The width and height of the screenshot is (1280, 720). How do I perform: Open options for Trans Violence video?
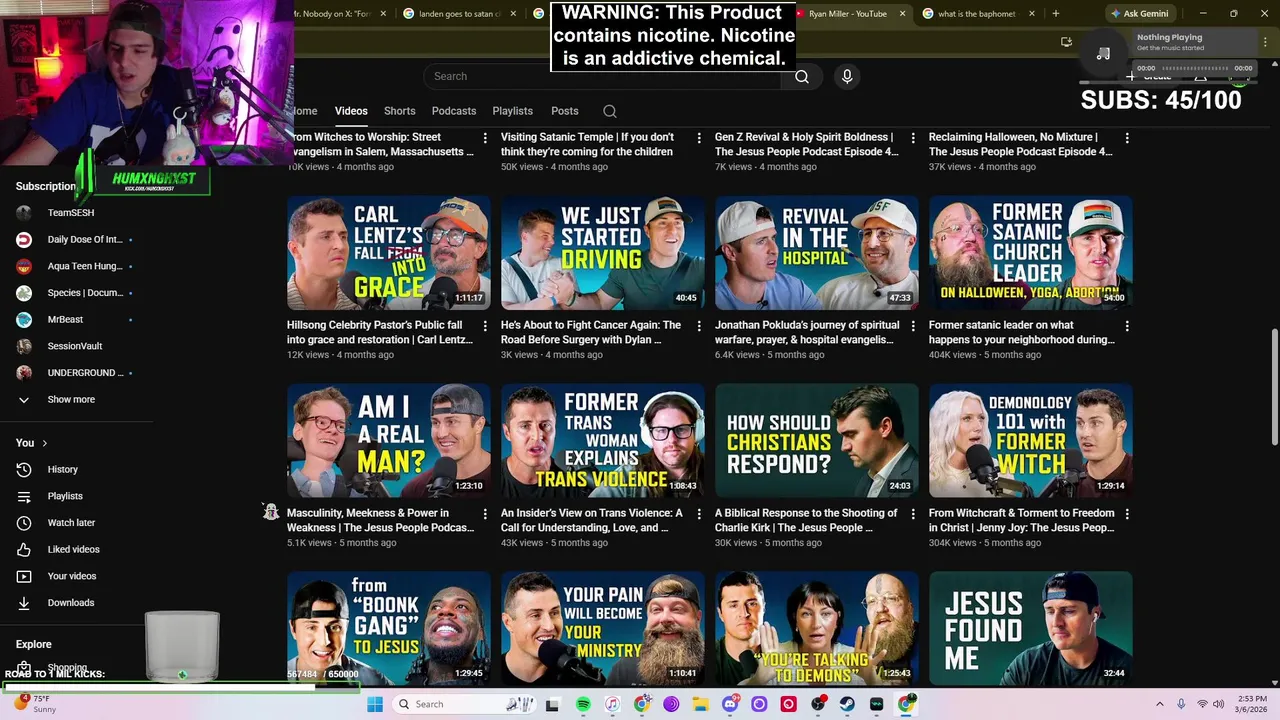tap(699, 514)
